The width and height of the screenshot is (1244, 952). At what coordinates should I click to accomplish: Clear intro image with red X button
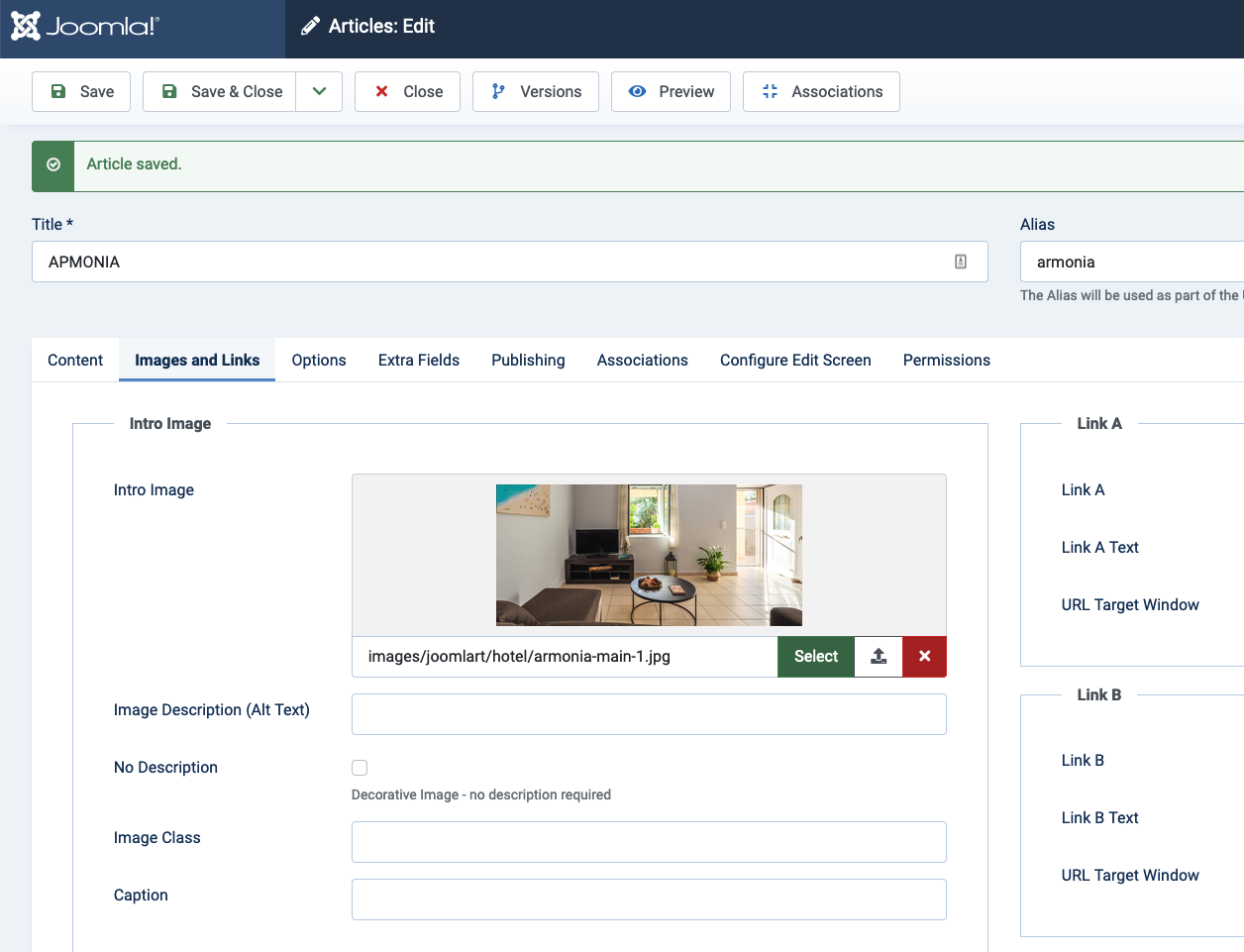(x=924, y=657)
